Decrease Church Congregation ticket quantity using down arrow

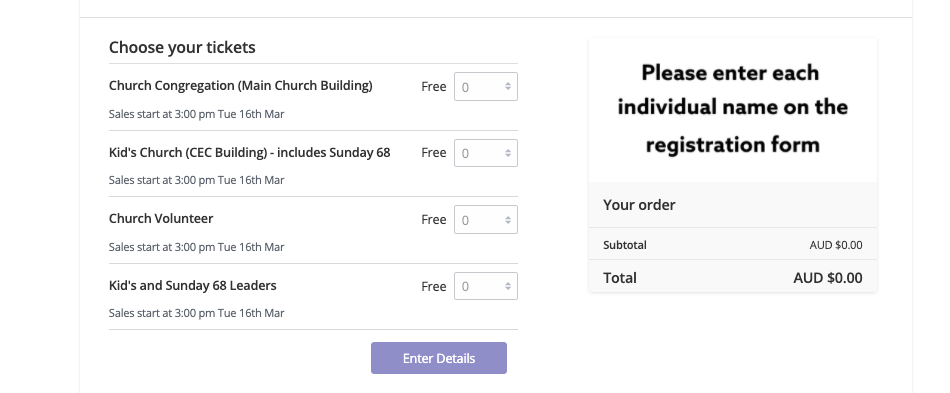[508, 89]
